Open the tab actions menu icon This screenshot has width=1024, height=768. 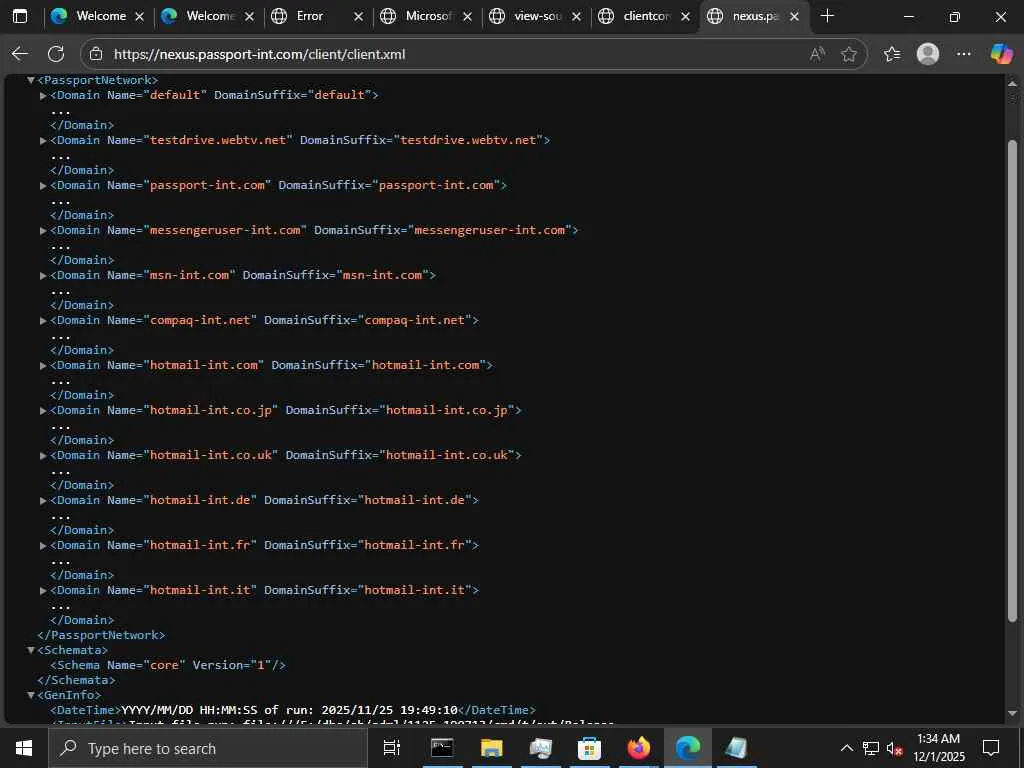click(x=20, y=16)
